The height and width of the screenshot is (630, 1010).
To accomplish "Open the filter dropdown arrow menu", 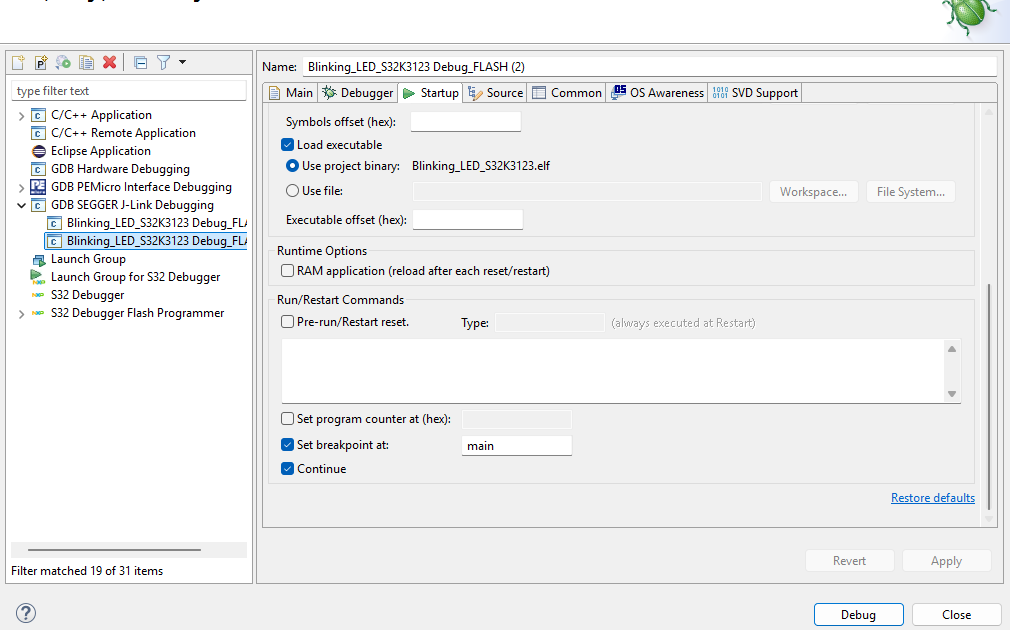I will pyautogui.click(x=182, y=62).
